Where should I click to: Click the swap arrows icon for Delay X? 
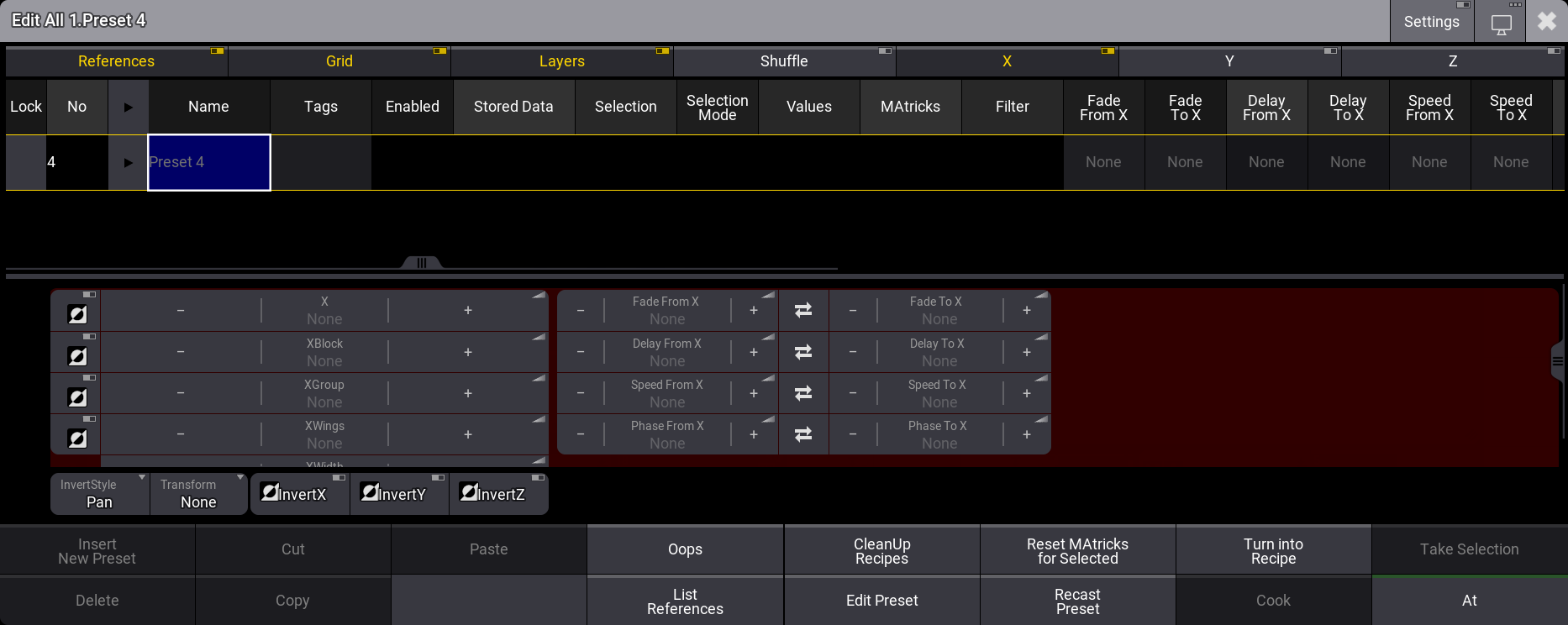click(803, 352)
